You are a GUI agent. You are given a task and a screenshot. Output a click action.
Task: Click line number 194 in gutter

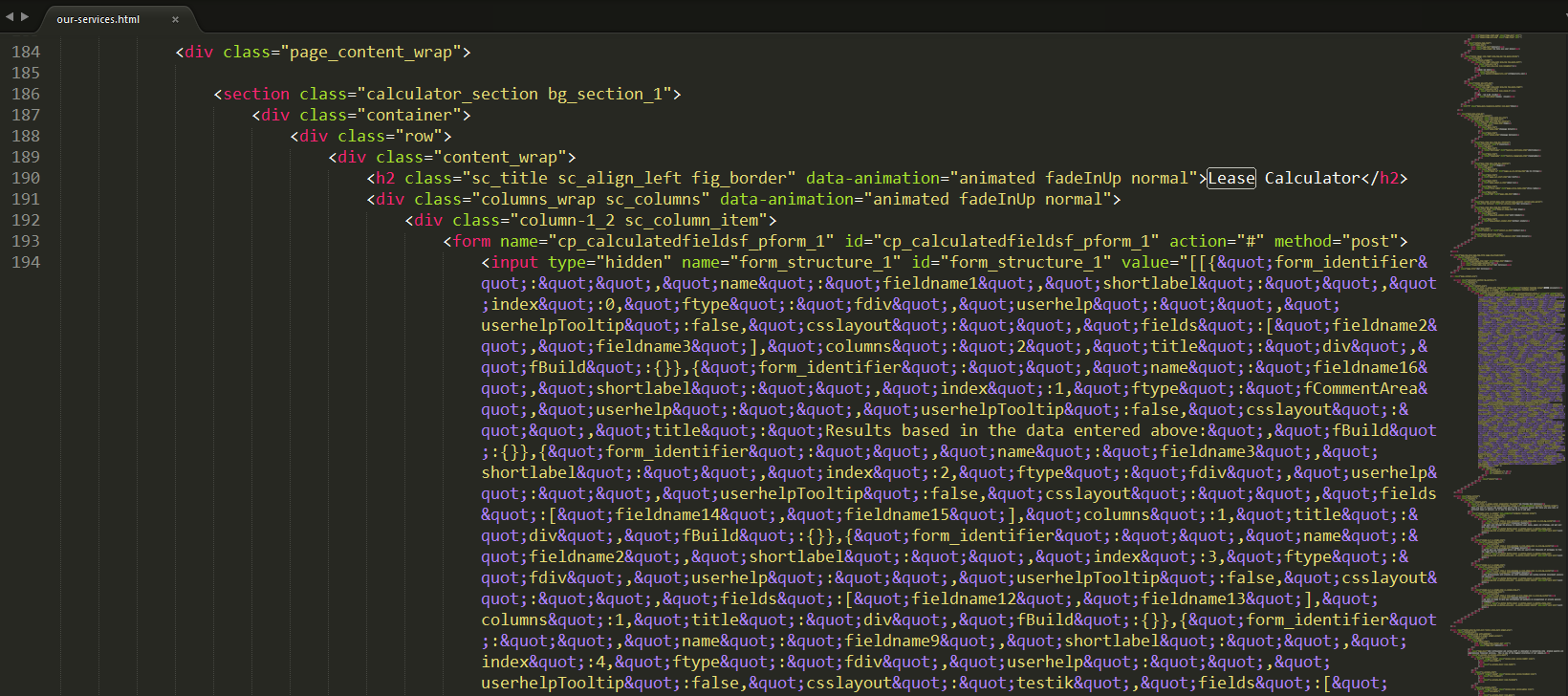tap(26, 262)
